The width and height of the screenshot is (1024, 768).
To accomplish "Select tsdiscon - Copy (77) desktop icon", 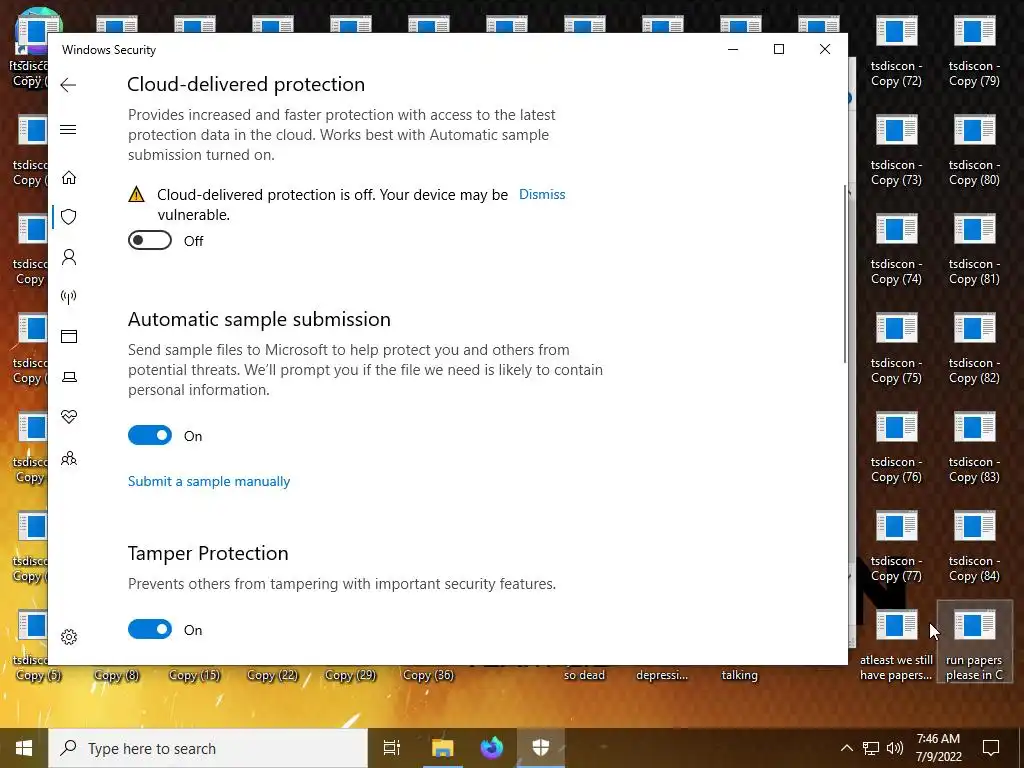I will 896,547.
